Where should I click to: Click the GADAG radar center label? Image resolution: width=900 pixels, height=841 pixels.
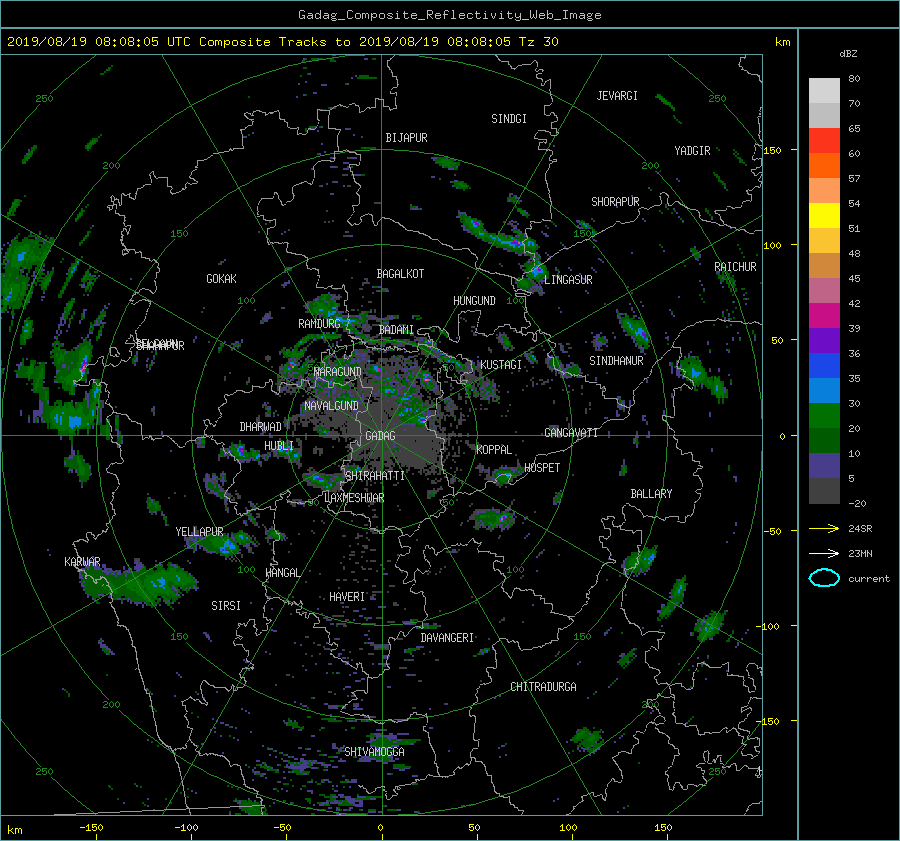[380, 436]
